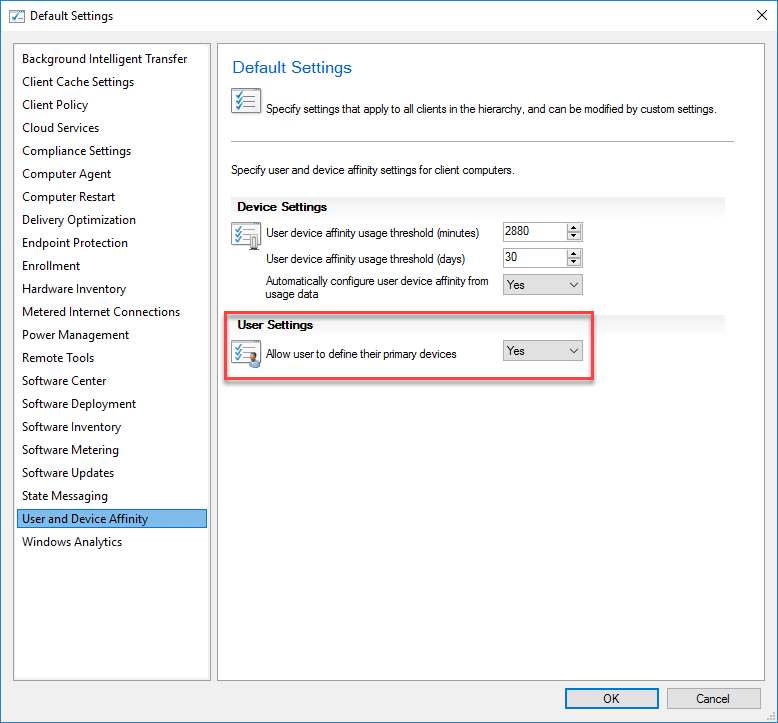The image size is (778, 723).
Task: Click the title bar window icon
Action: click(x=14, y=16)
